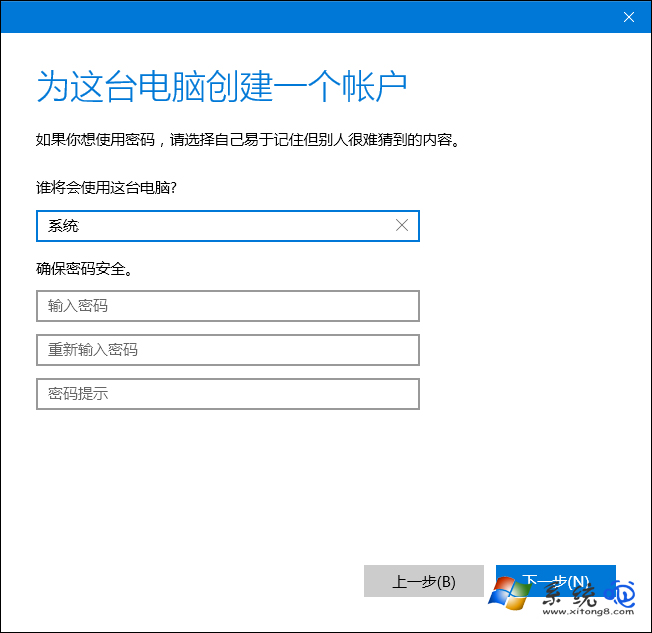Focus the username field containing 系统
The width and height of the screenshot is (652, 633).
210,226
